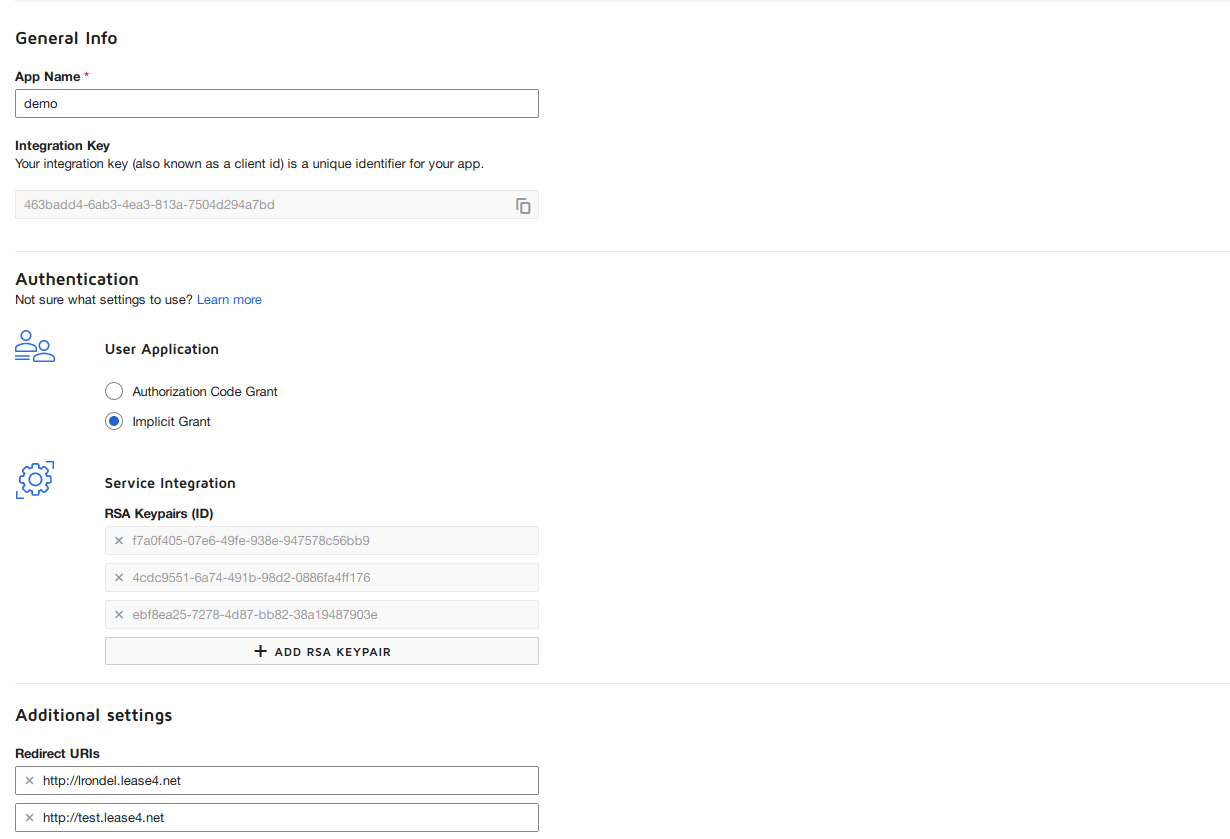This screenshot has height=839, width=1230.
Task: Click the Add RSA Keypair button
Action: pos(321,651)
